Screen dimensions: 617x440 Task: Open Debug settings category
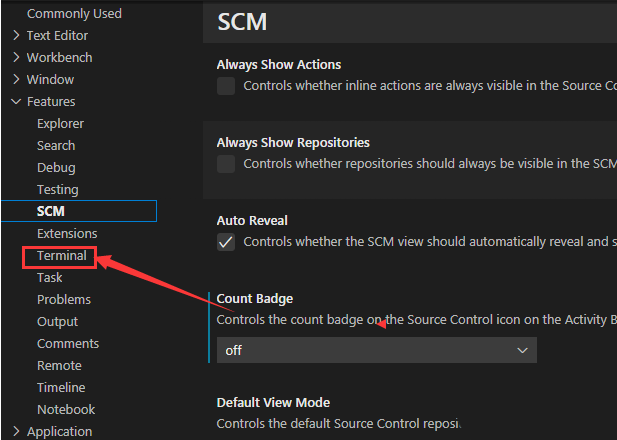coord(56,168)
